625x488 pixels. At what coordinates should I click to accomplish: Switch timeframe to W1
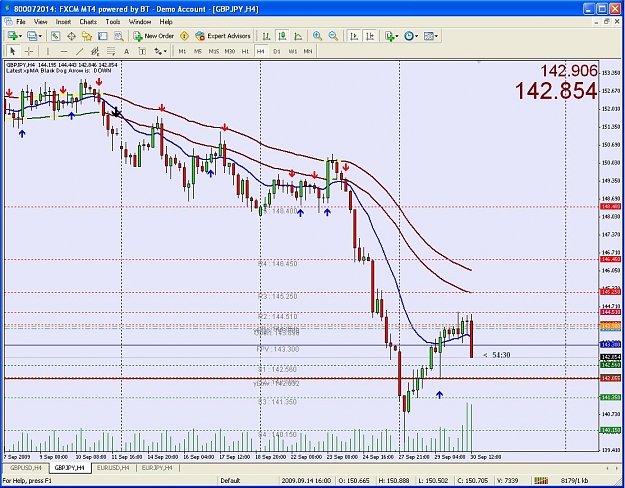pyautogui.click(x=293, y=51)
